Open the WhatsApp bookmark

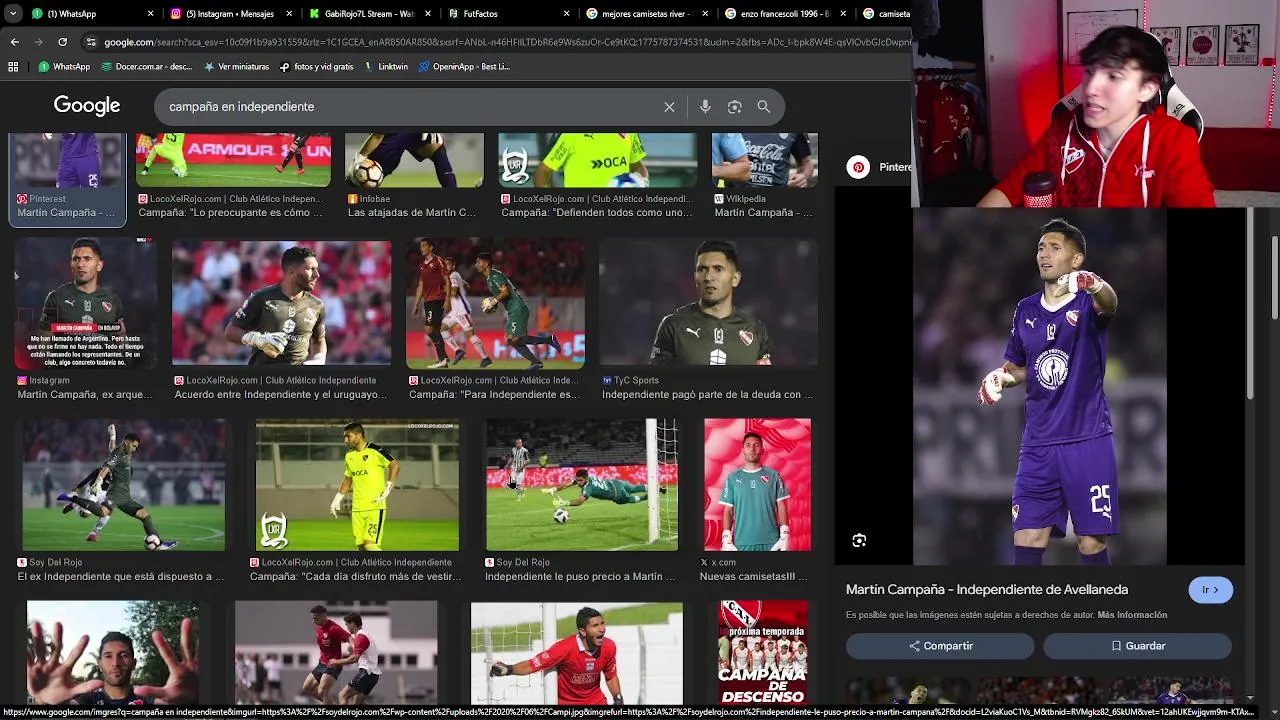tap(64, 67)
